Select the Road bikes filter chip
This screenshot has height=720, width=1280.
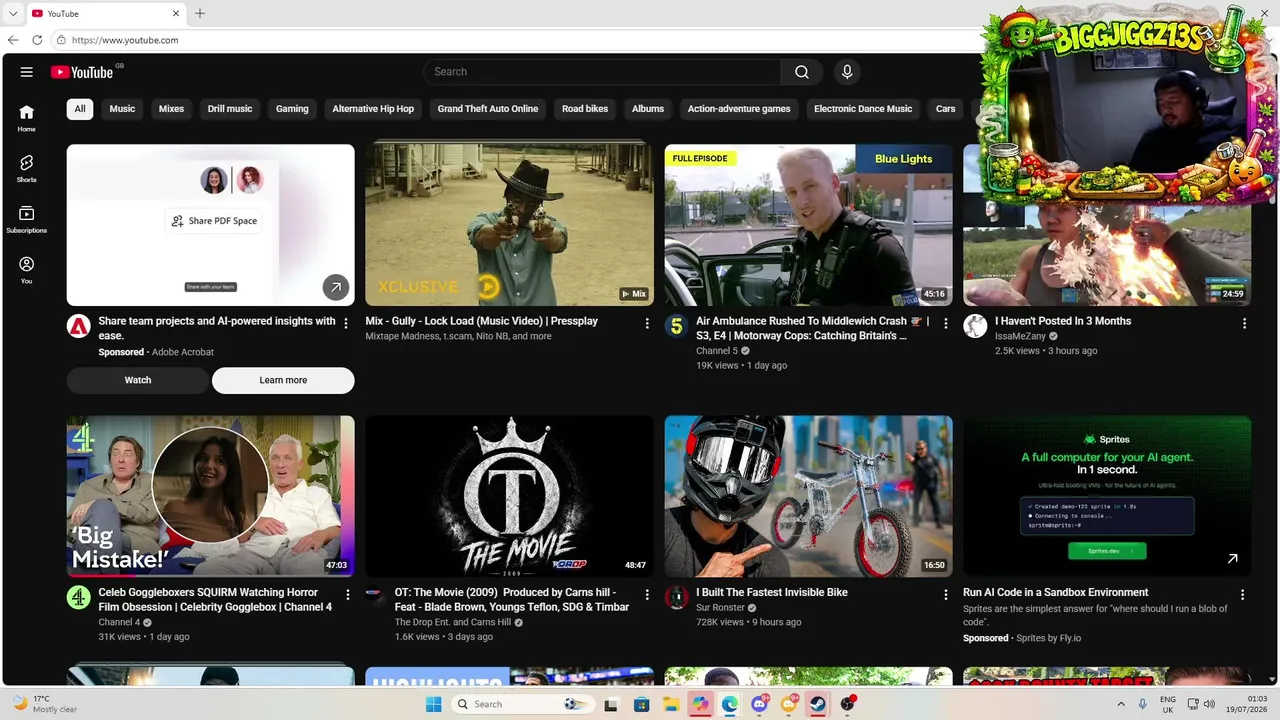coord(585,109)
